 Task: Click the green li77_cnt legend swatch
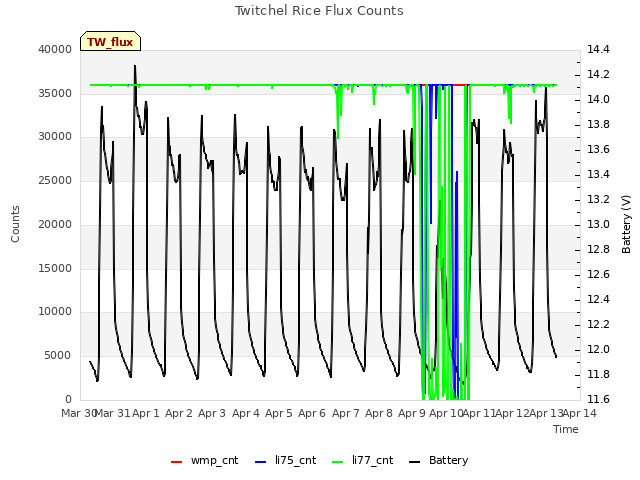coord(338,462)
